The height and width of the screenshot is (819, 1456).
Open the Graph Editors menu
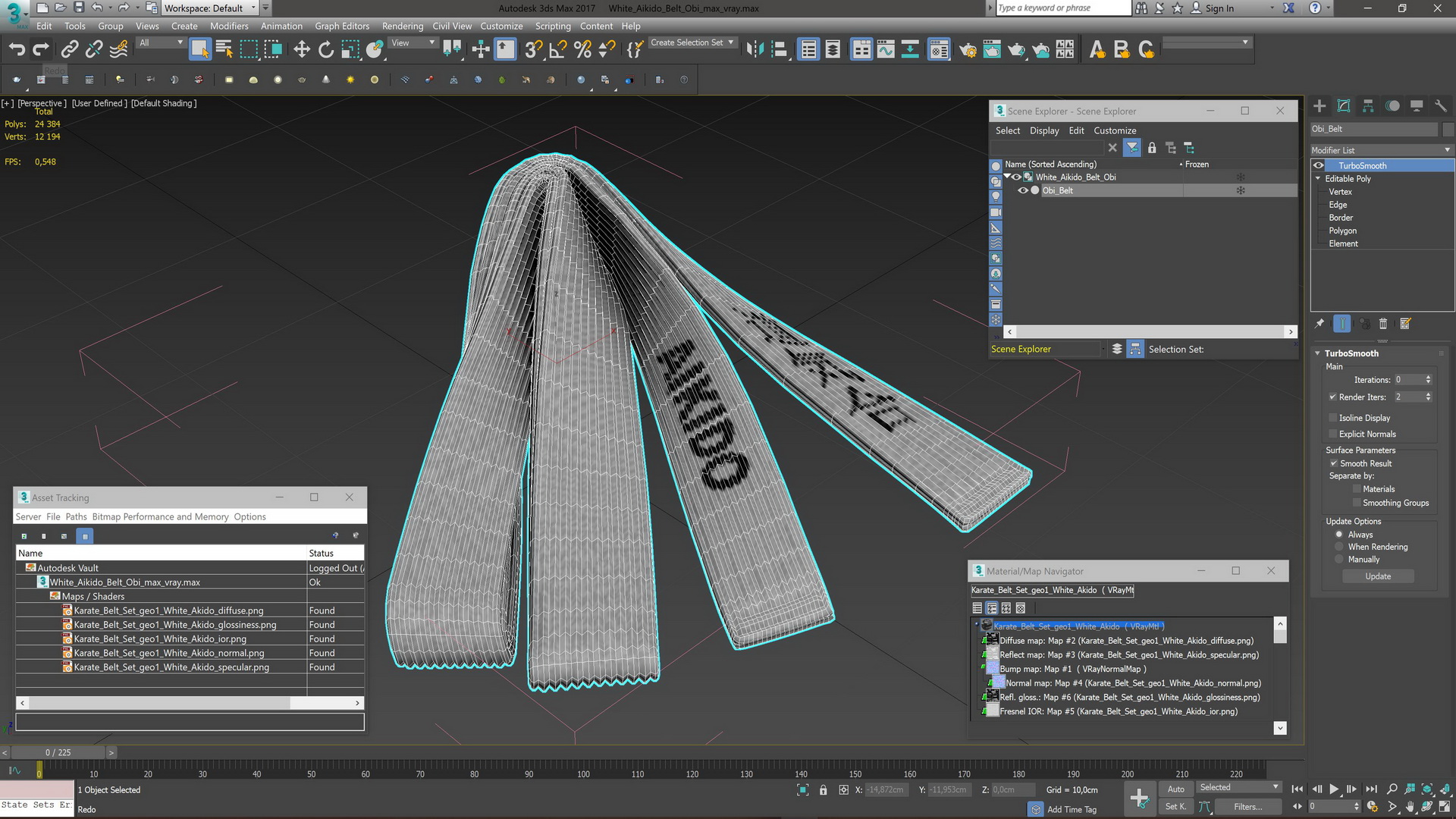tap(342, 26)
